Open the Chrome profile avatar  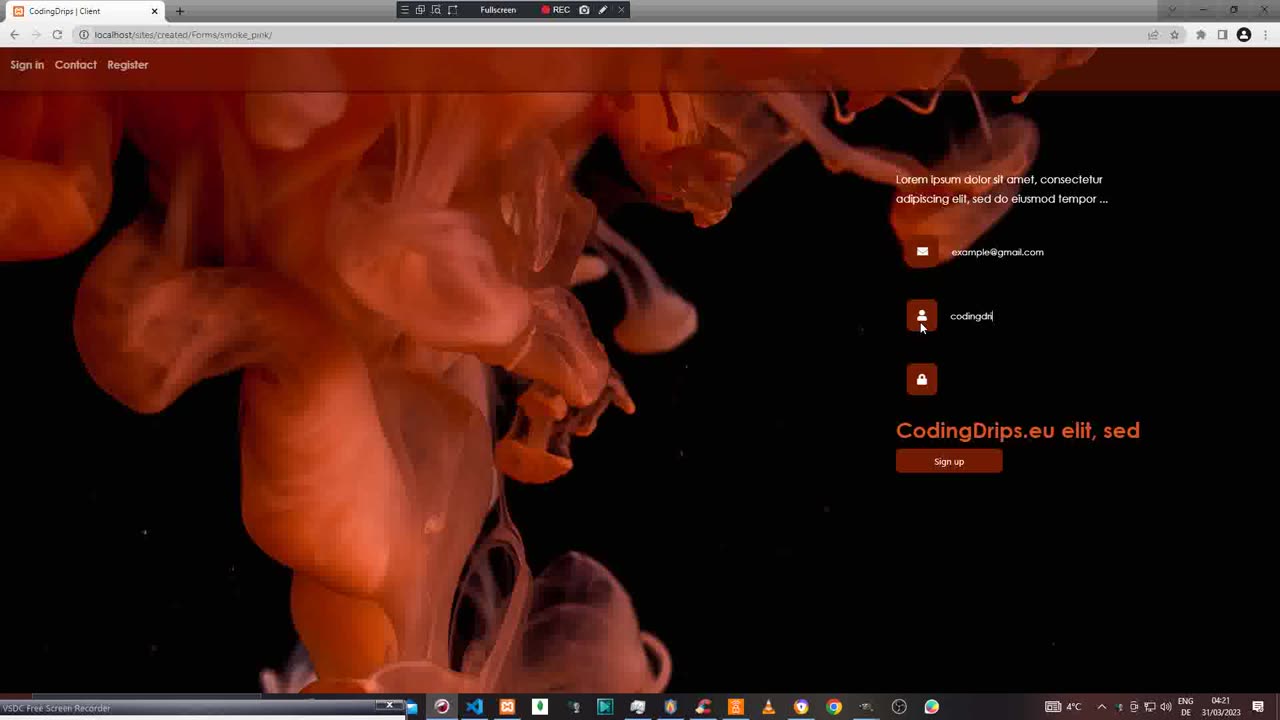tap(1244, 35)
